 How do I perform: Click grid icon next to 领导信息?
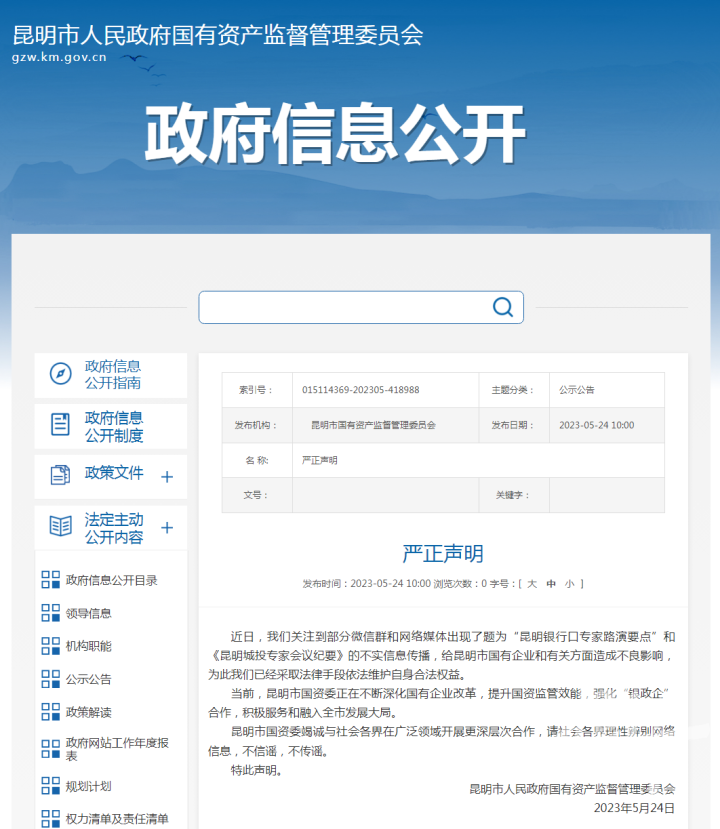click(x=51, y=613)
